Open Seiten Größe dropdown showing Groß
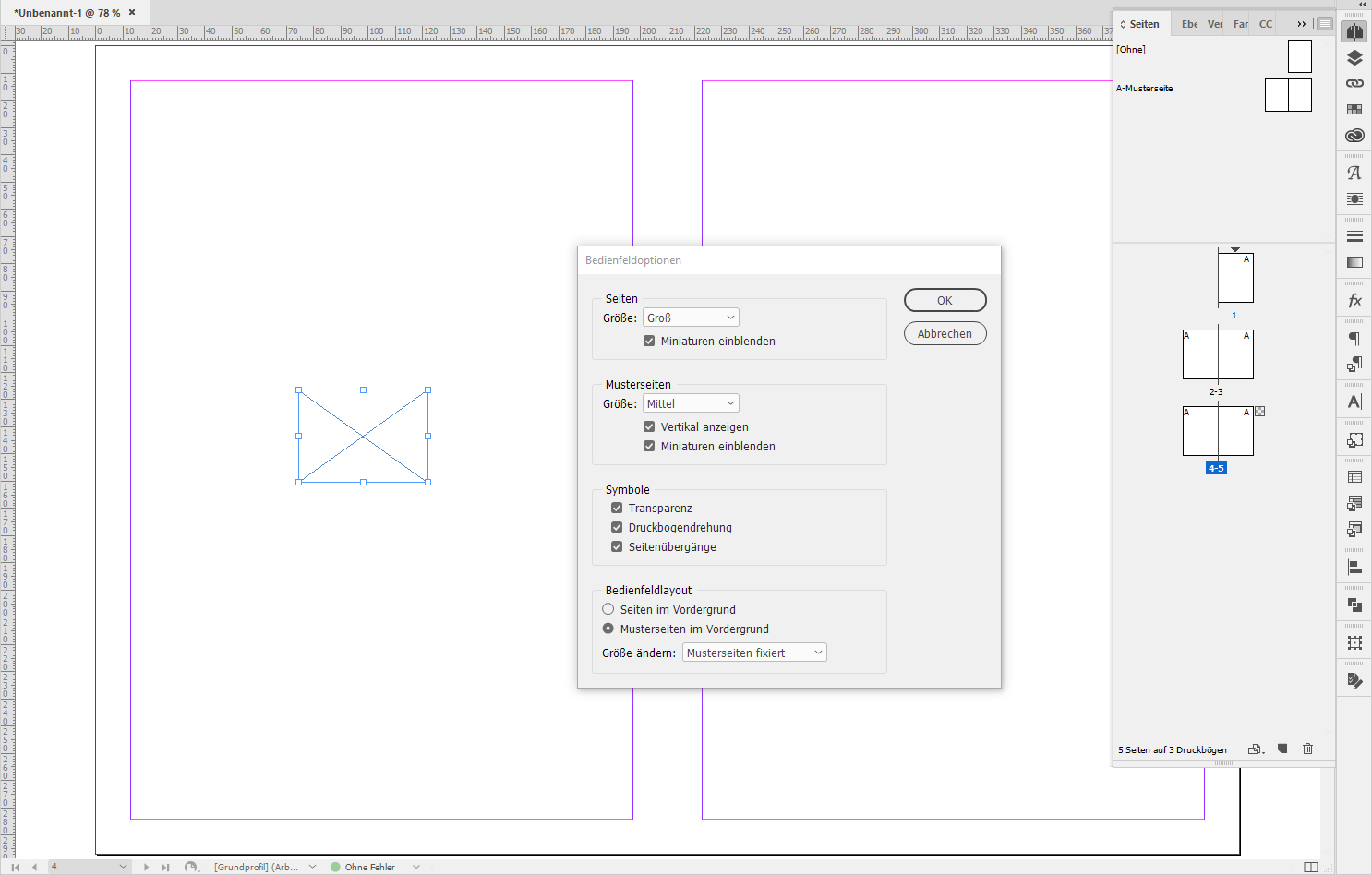Viewport: 1372px width, 875px height. (x=691, y=318)
